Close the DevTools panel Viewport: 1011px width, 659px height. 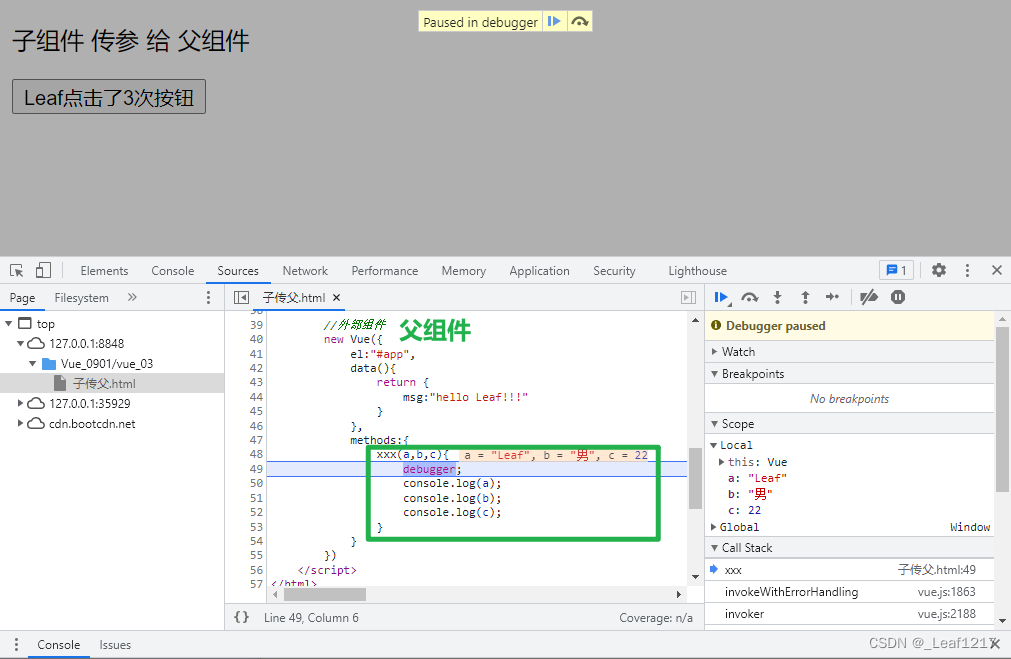coord(997,270)
